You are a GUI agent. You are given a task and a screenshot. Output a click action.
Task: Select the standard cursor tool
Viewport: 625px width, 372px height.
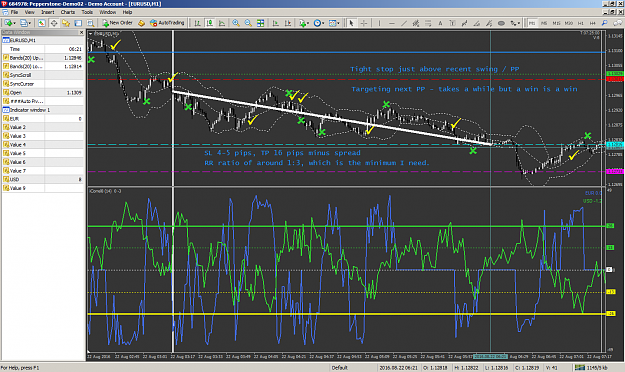[351, 23]
